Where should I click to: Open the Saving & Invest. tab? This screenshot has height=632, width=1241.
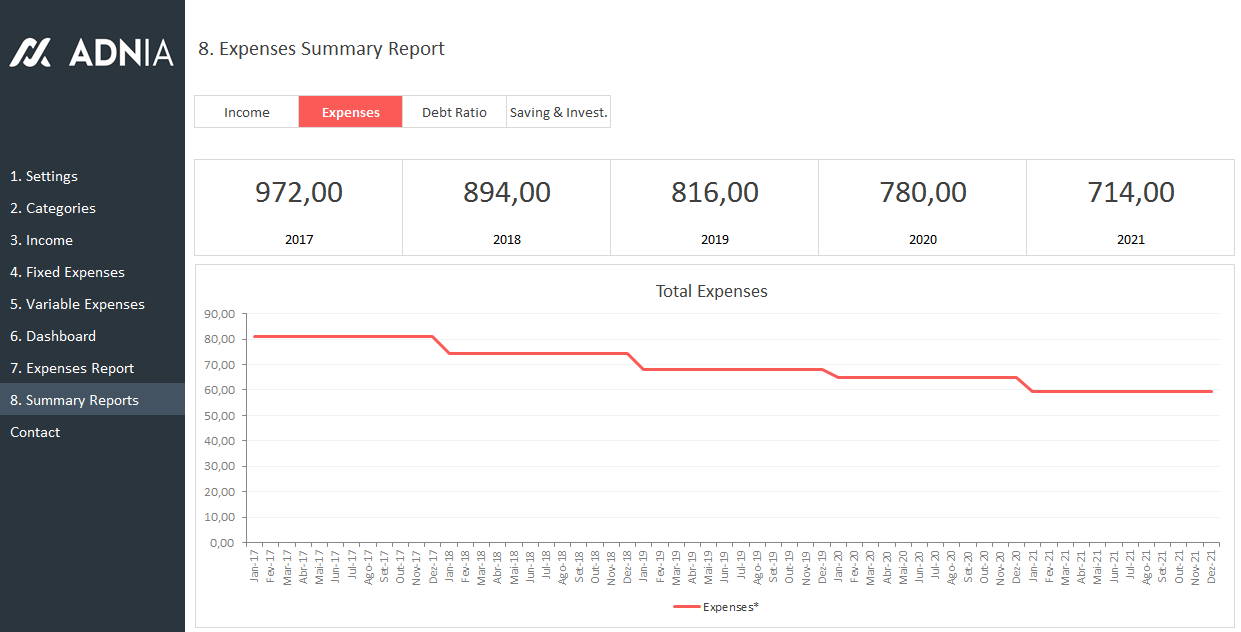pos(558,112)
